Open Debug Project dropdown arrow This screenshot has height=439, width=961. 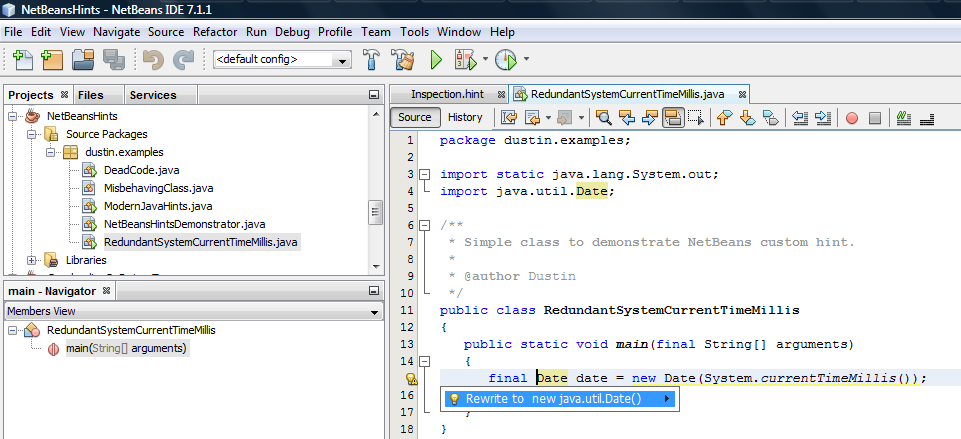coord(485,59)
